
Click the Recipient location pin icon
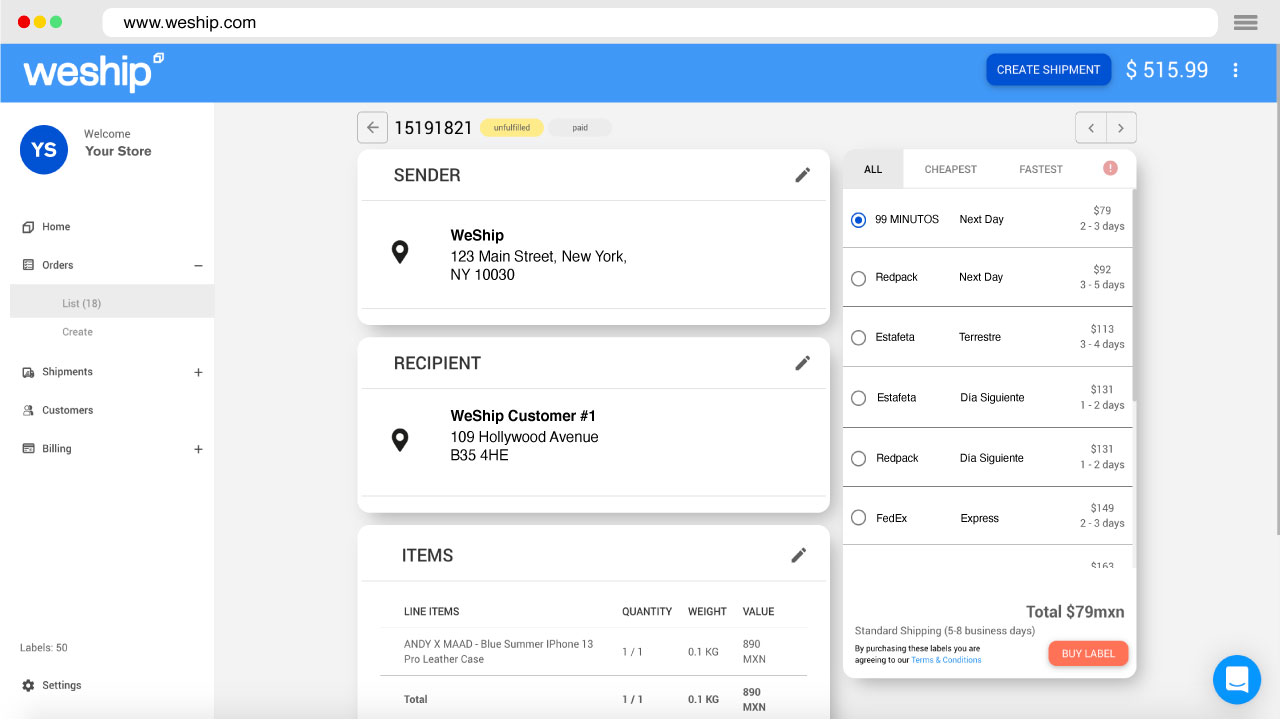[400, 440]
